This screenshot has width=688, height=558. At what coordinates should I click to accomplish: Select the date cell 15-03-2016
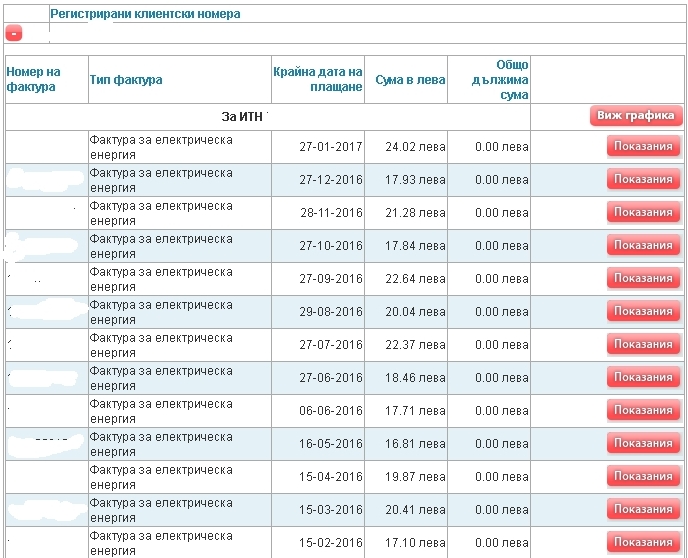click(x=331, y=510)
